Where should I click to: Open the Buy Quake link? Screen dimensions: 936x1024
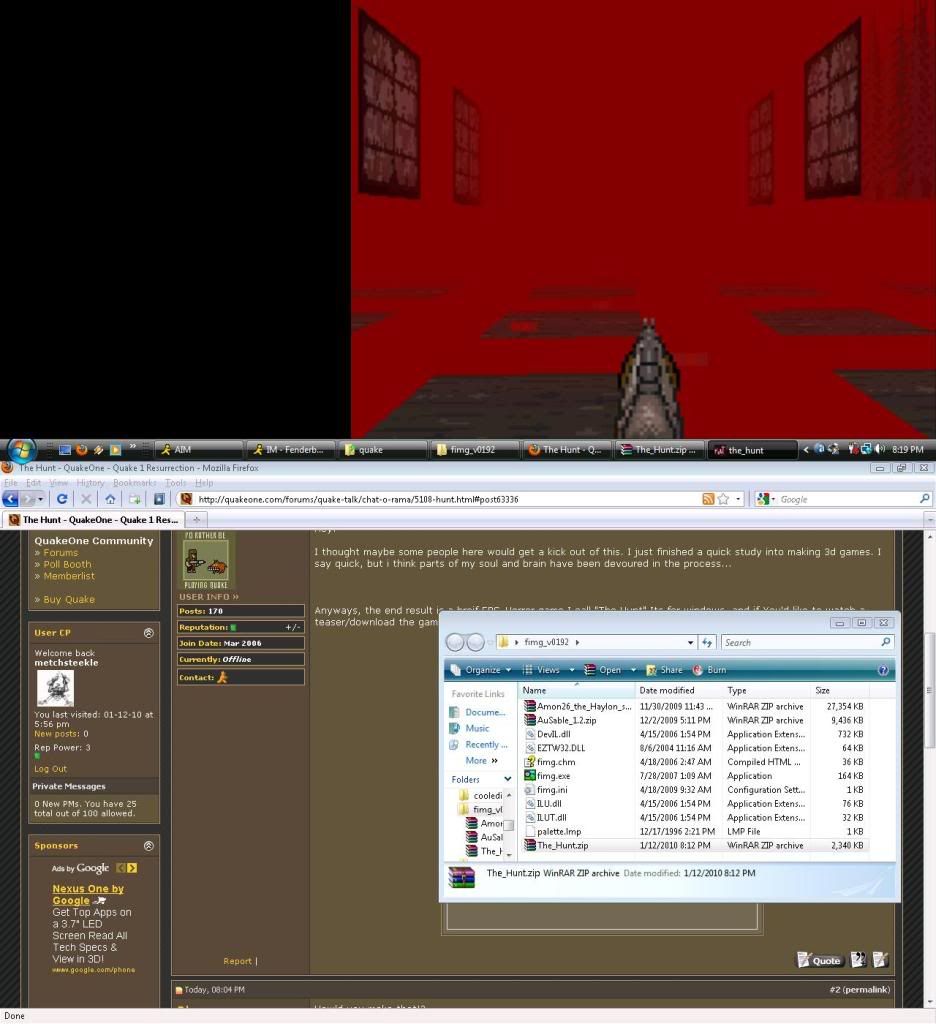(69, 600)
